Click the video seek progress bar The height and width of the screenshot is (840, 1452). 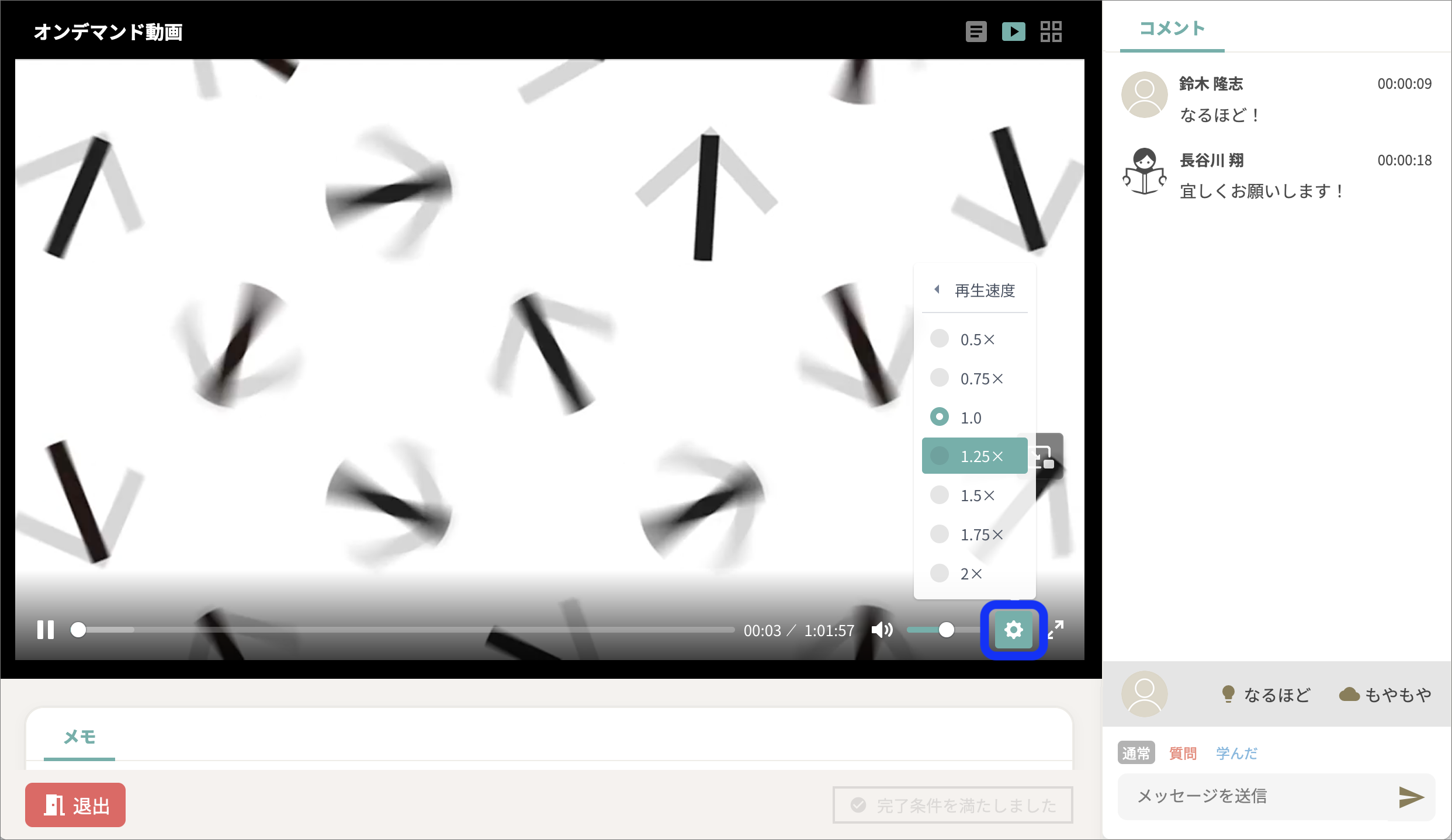[403, 630]
